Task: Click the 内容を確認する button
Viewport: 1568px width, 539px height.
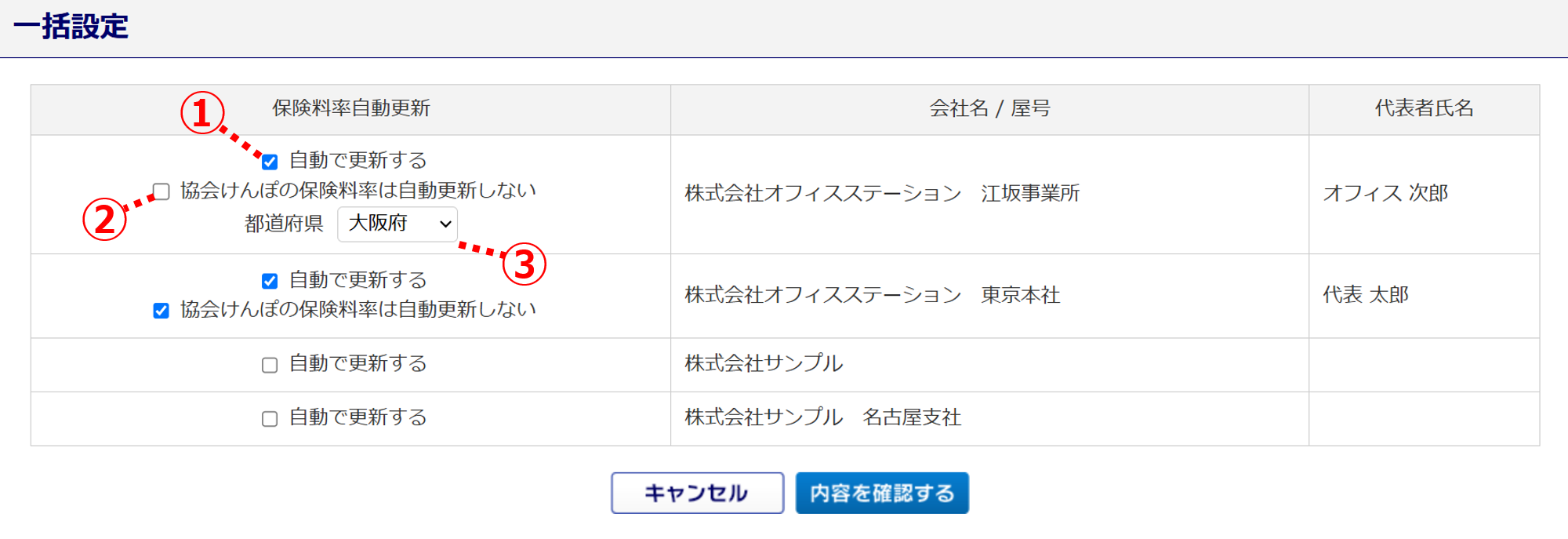Action: tap(882, 493)
